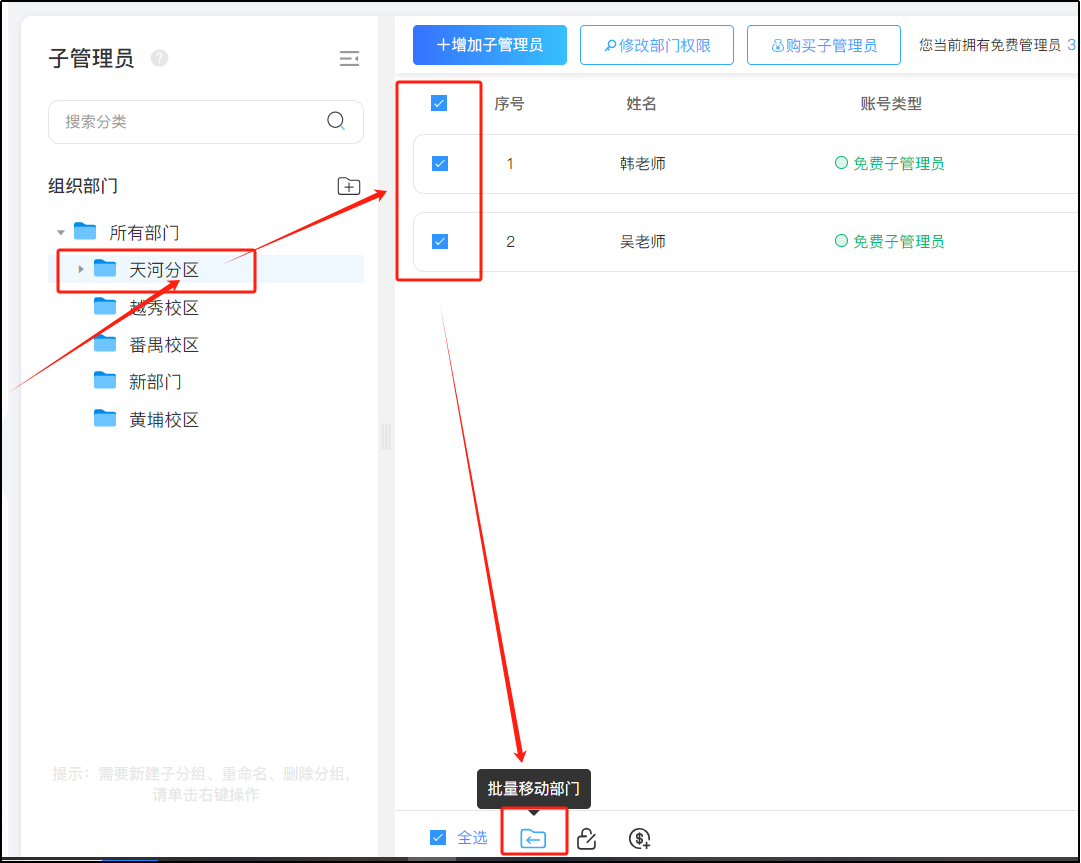Click the 越秀校区 folder icon
Image resolution: width=1081 pixels, height=863 pixels.
pos(105,307)
